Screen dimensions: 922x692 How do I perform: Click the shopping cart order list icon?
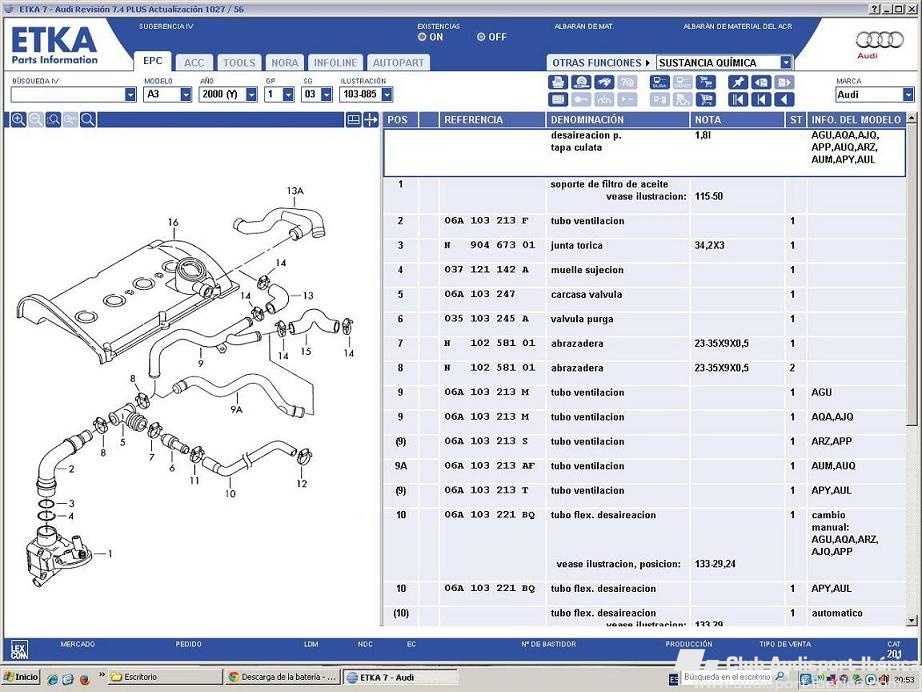pos(706,99)
